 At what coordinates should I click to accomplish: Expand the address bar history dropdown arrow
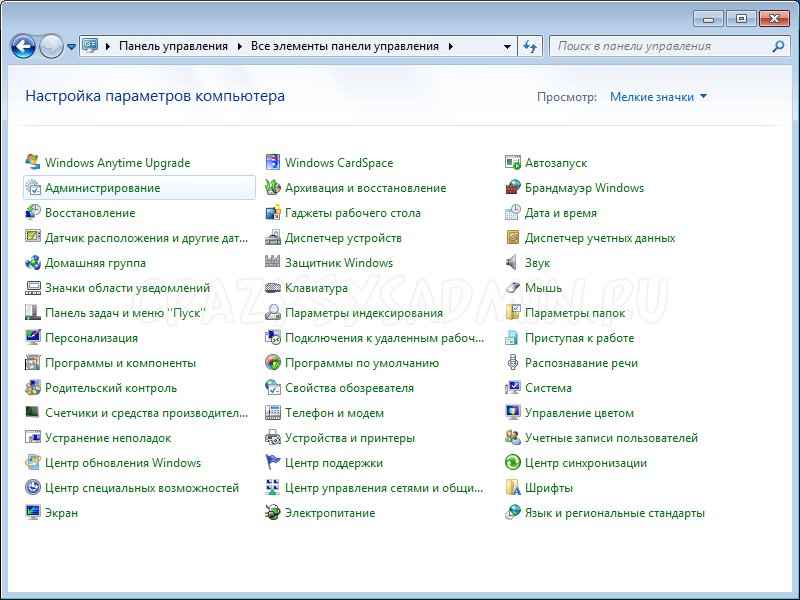tap(508, 46)
